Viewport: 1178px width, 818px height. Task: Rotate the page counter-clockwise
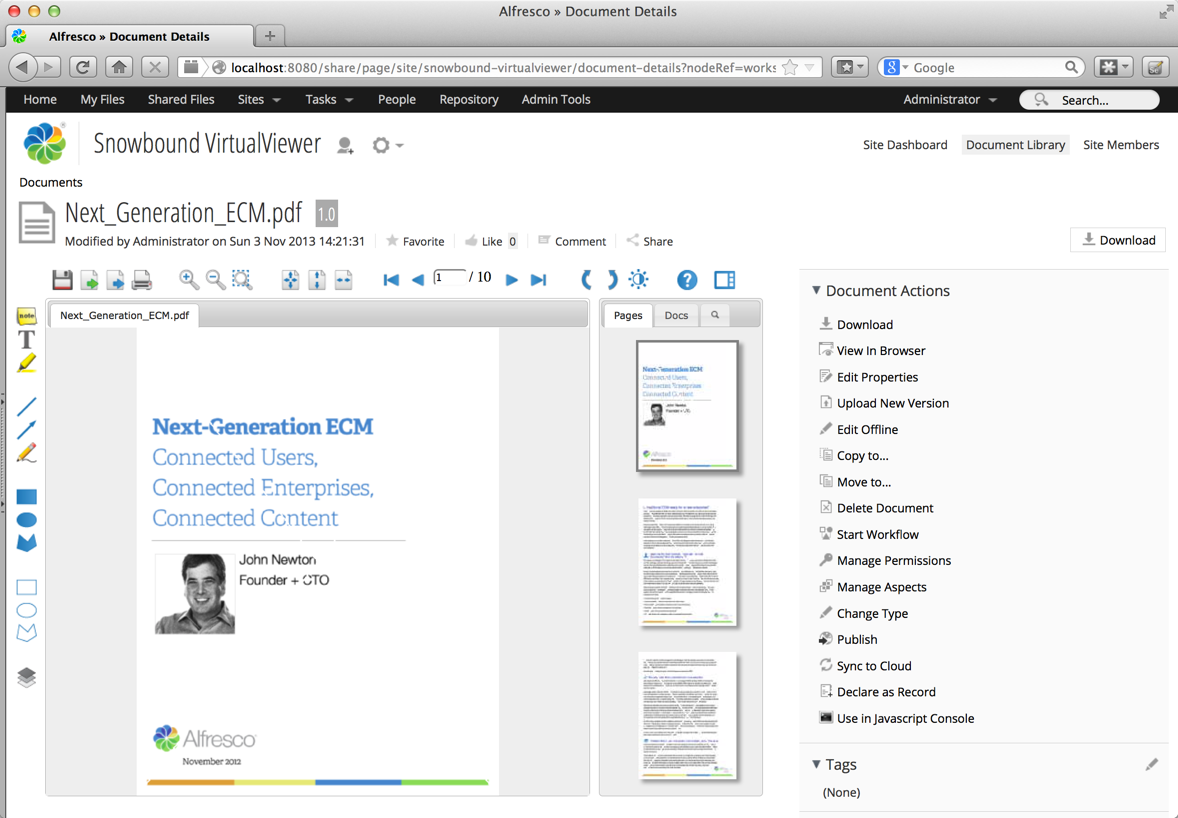tap(586, 280)
